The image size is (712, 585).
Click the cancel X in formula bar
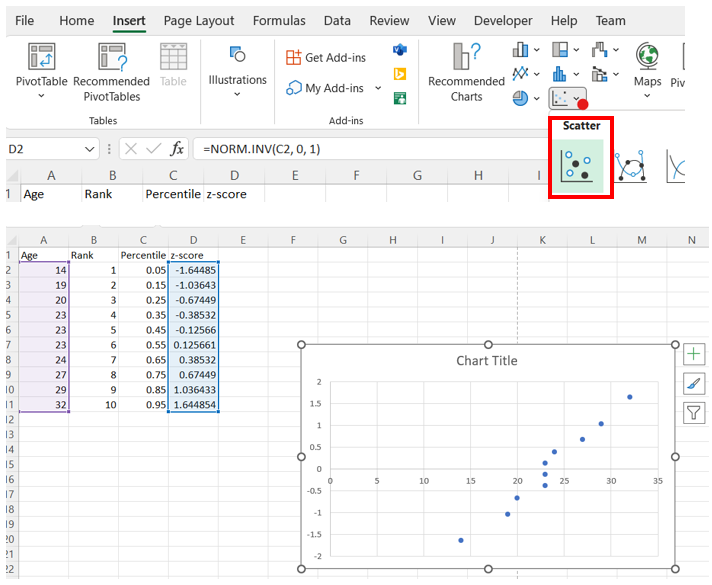131,149
